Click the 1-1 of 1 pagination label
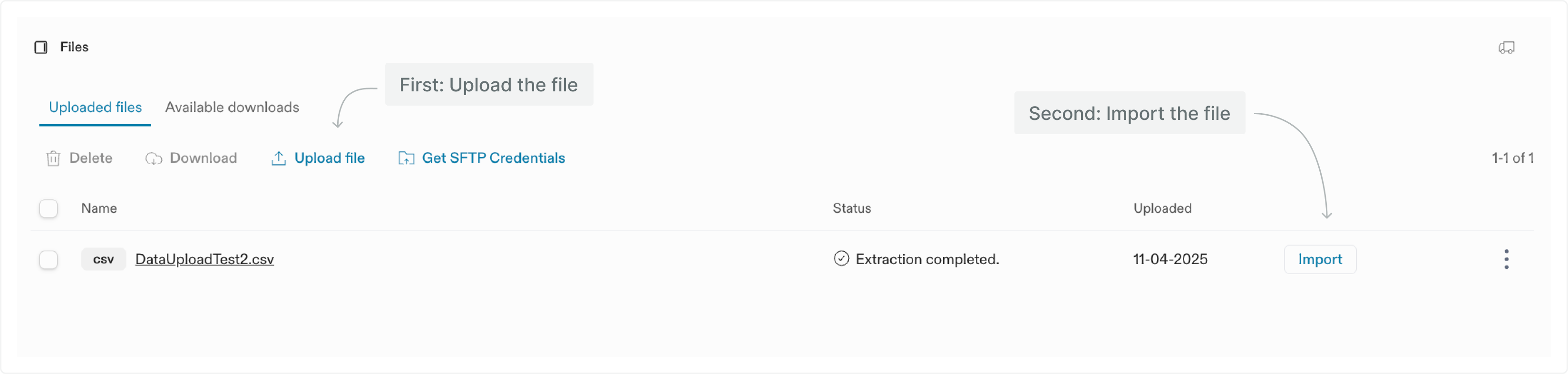This screenshot has height=374, width=1568. click(x=1512, y=158)
